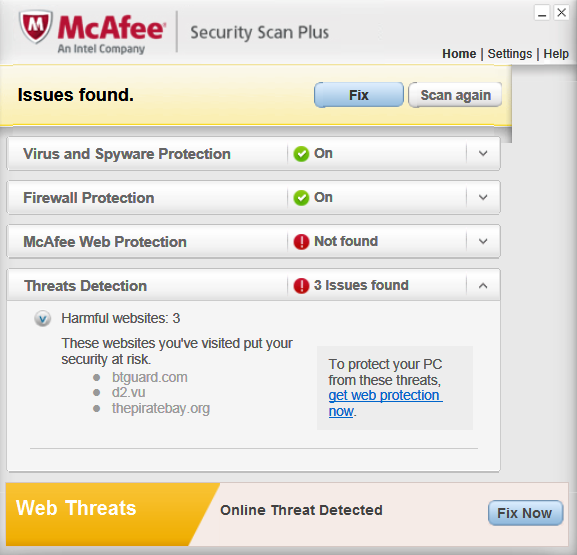Collapse the Harmful websites round arrow icon
The image size is (577, 555).
(43, 319)
